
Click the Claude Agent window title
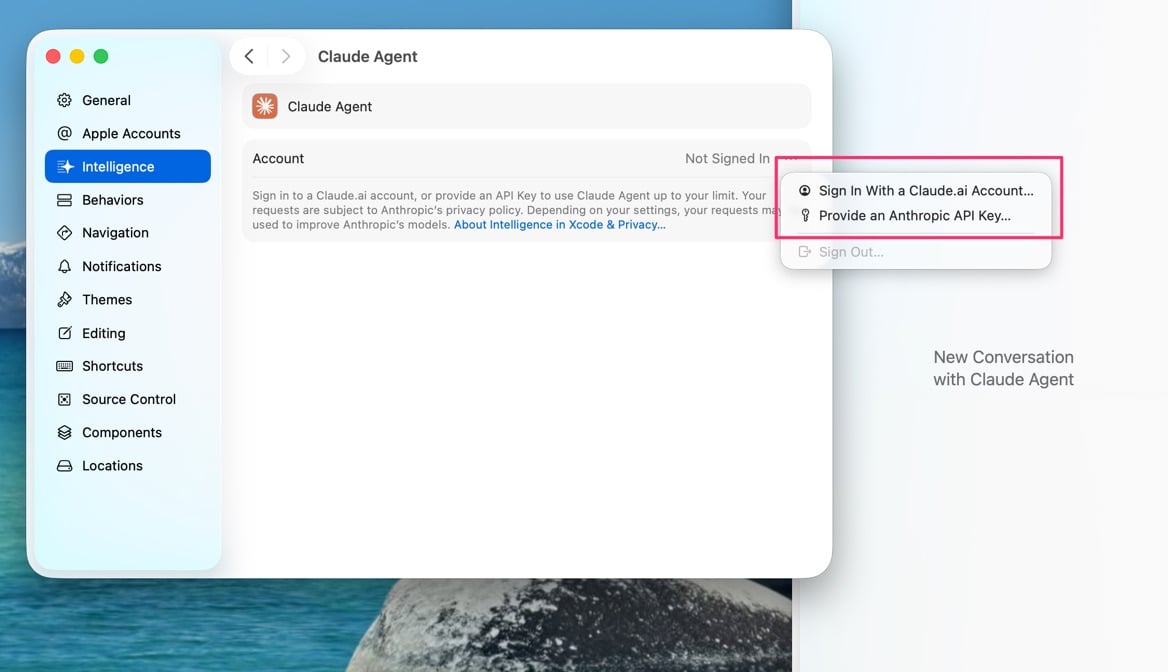click(x=367, y=57)
